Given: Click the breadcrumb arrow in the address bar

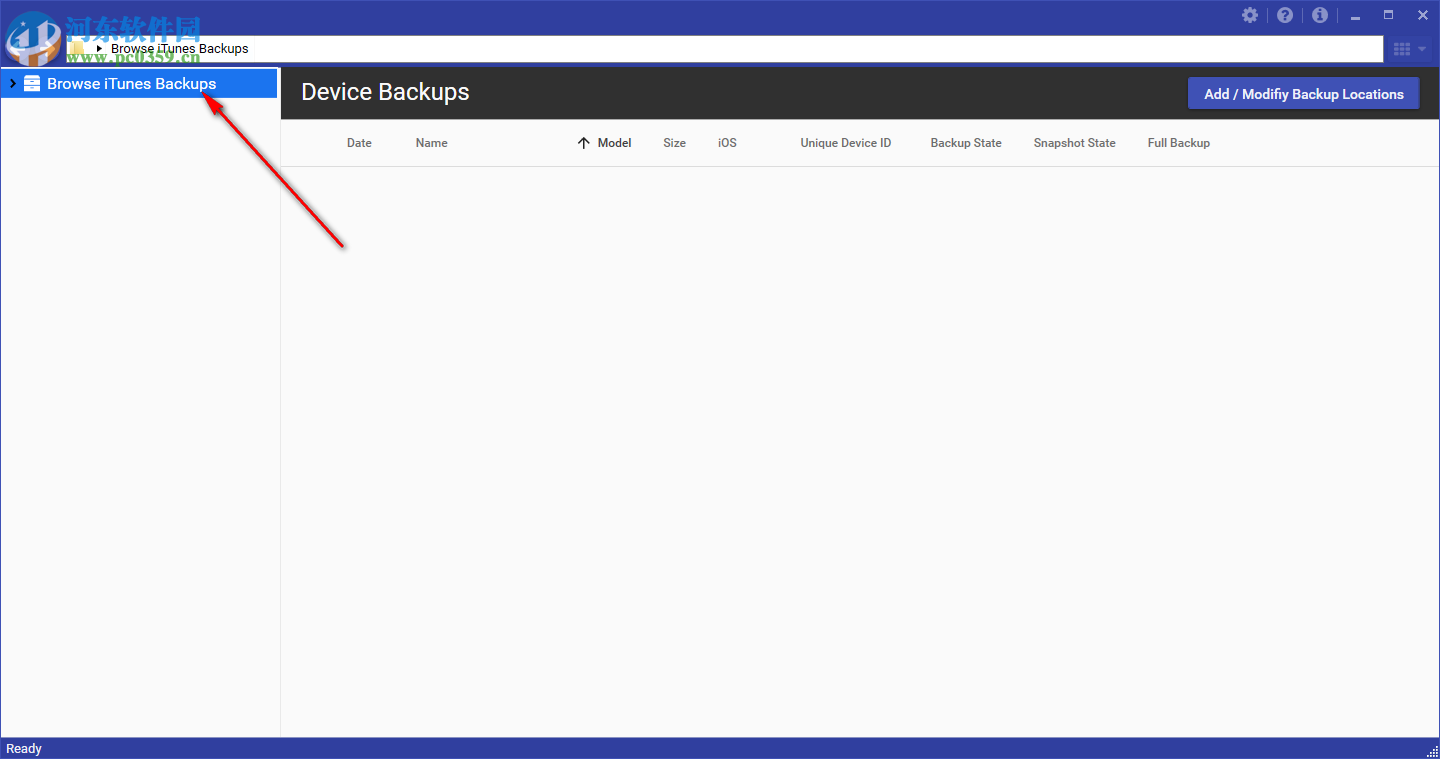Looking at the screenshot, I should [x=99, y=48].
